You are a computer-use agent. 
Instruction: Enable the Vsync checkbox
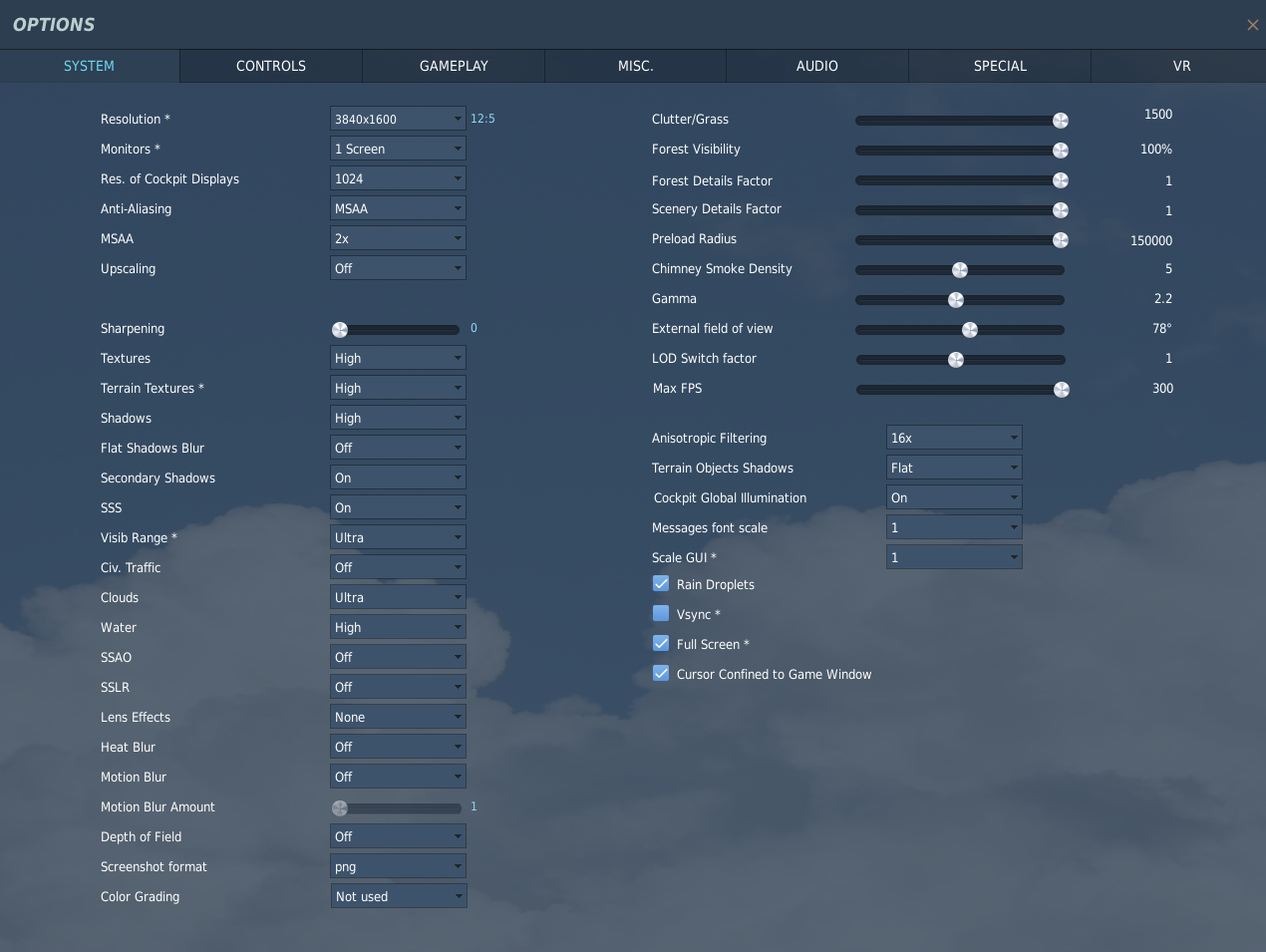point(661,614)
